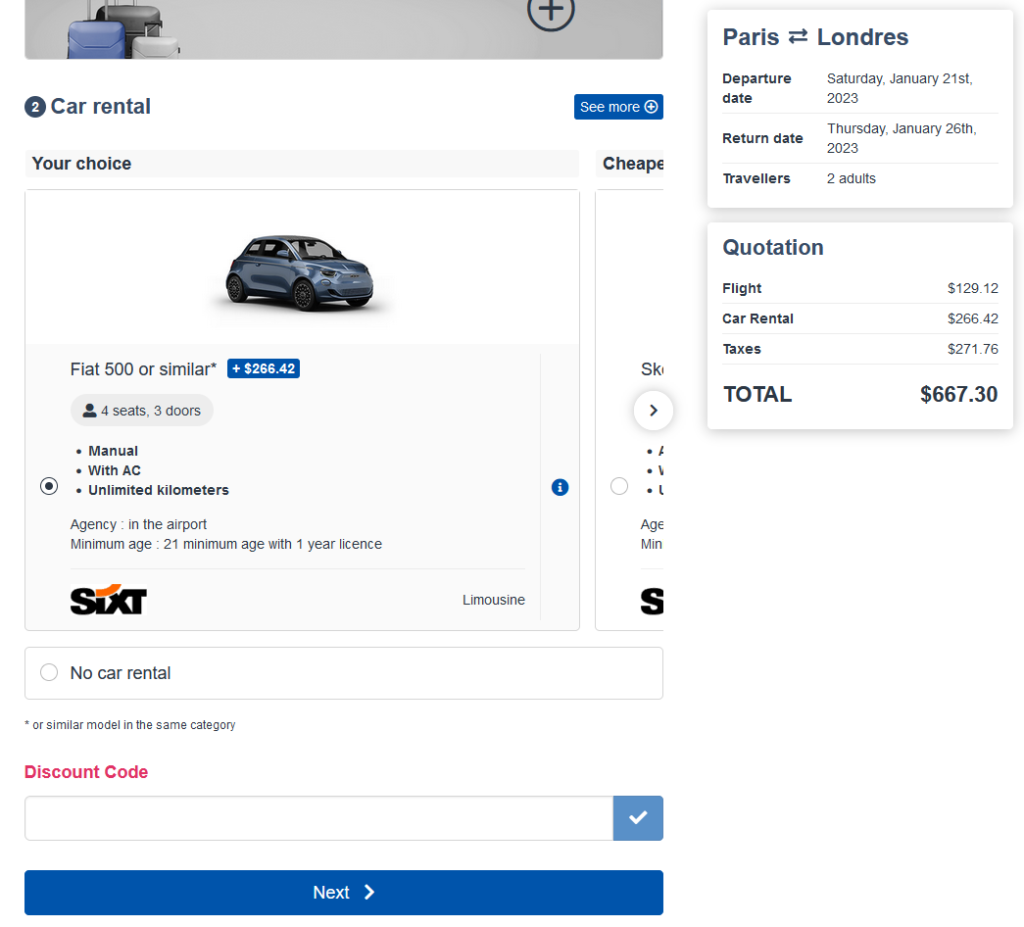This screenshot has height=927, width=1024.
Task: Select the second car's radio button
Action: coord(619,486)
